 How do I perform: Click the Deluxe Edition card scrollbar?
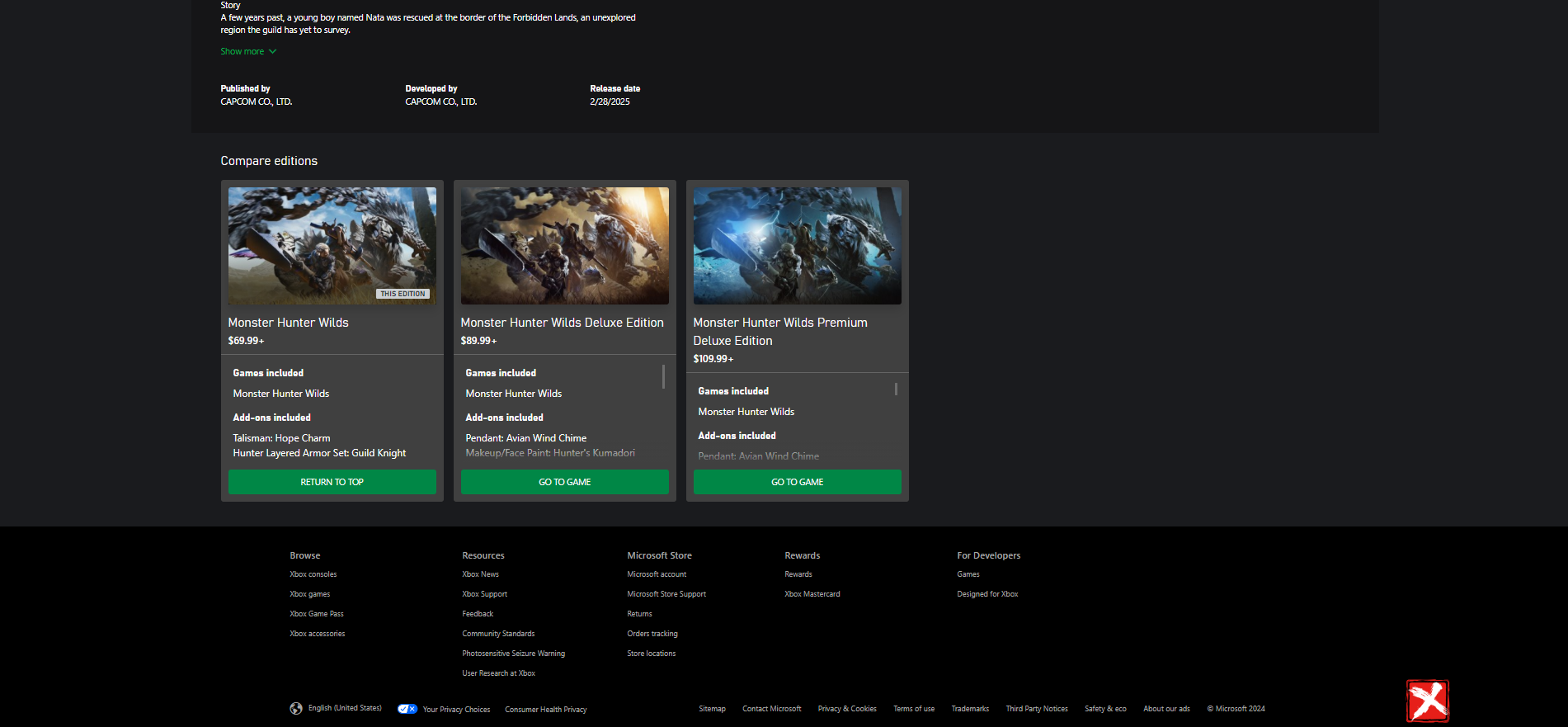tap(663, 376)
